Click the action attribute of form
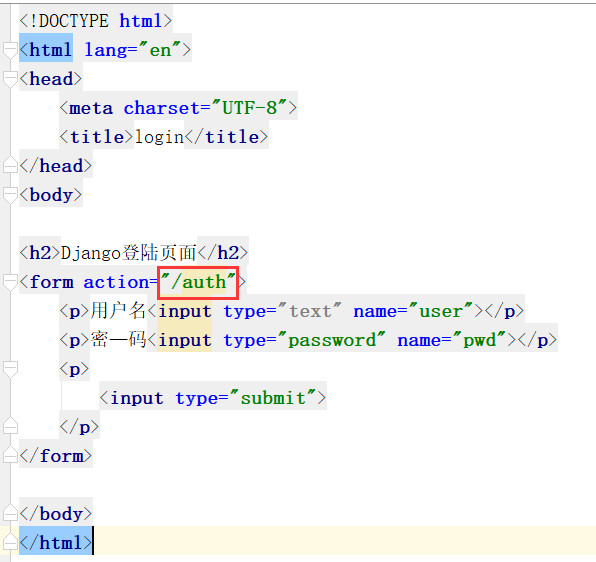 coord(116,282)
